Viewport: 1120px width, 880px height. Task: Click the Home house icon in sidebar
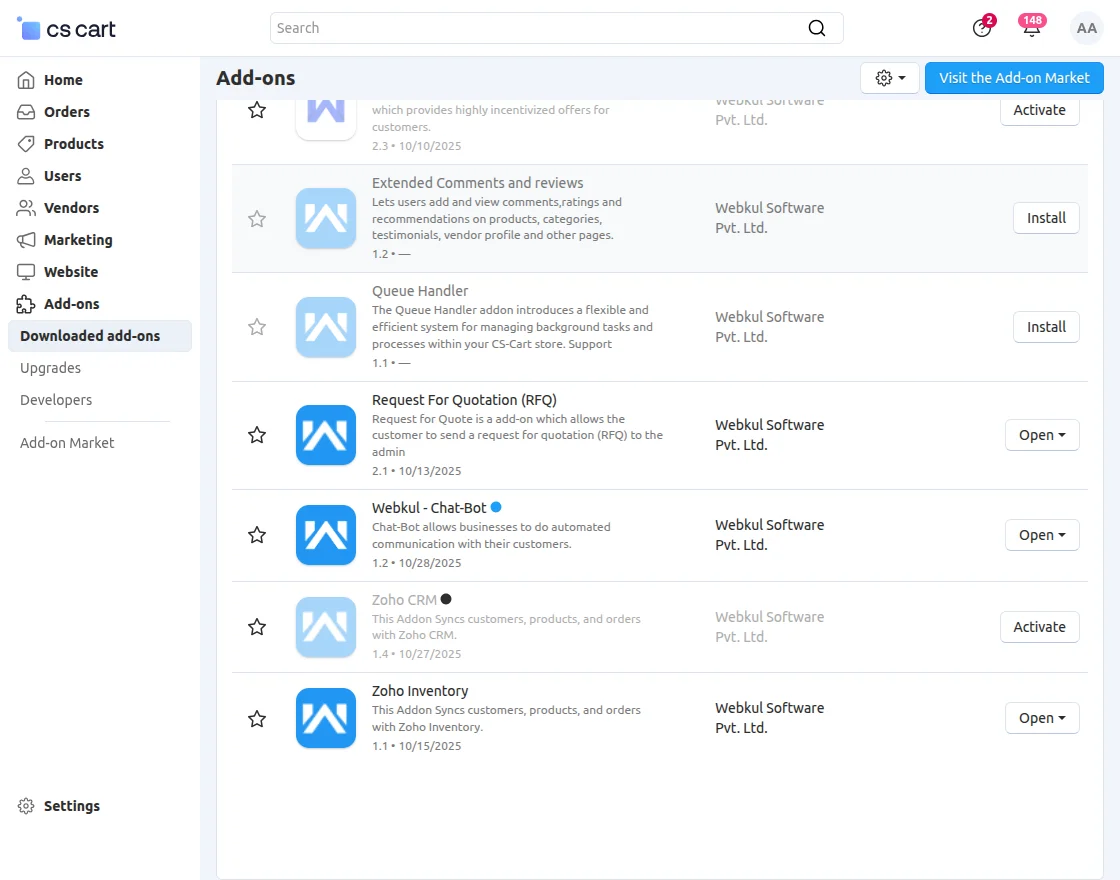26,80
